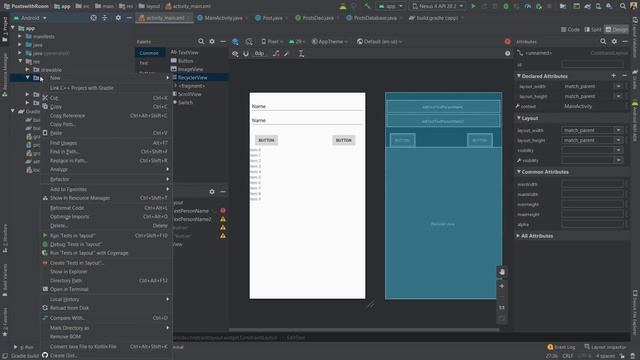Click the id input field in Attributes
The image size is (640, 360).
[x=592, y=64]
